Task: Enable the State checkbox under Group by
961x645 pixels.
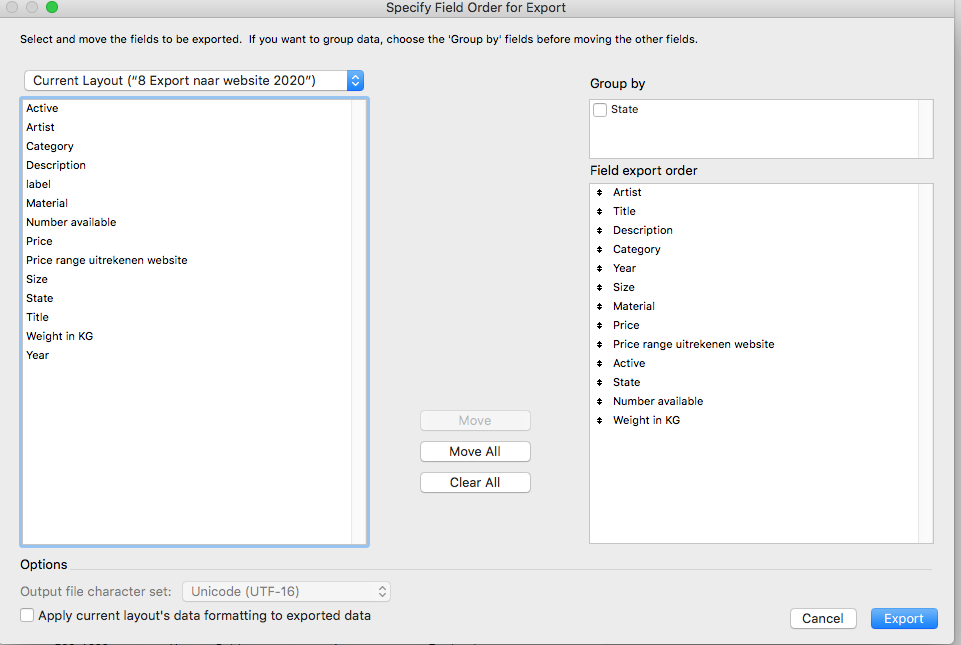Action: click(600, 110)
